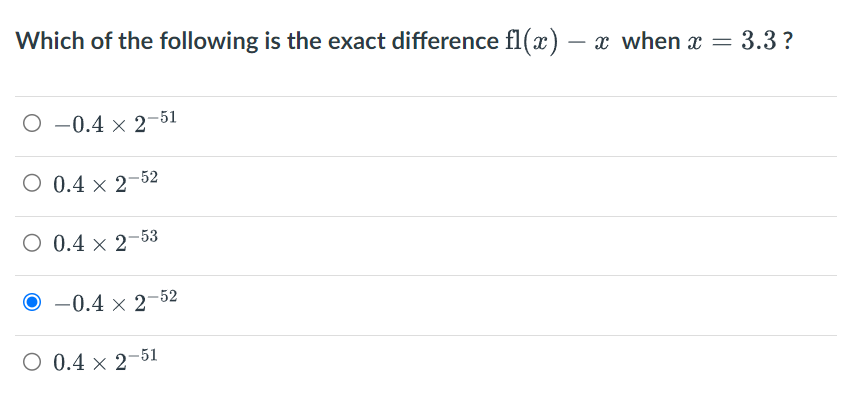Click the −52 exponent in the second option

pos(141,178)
